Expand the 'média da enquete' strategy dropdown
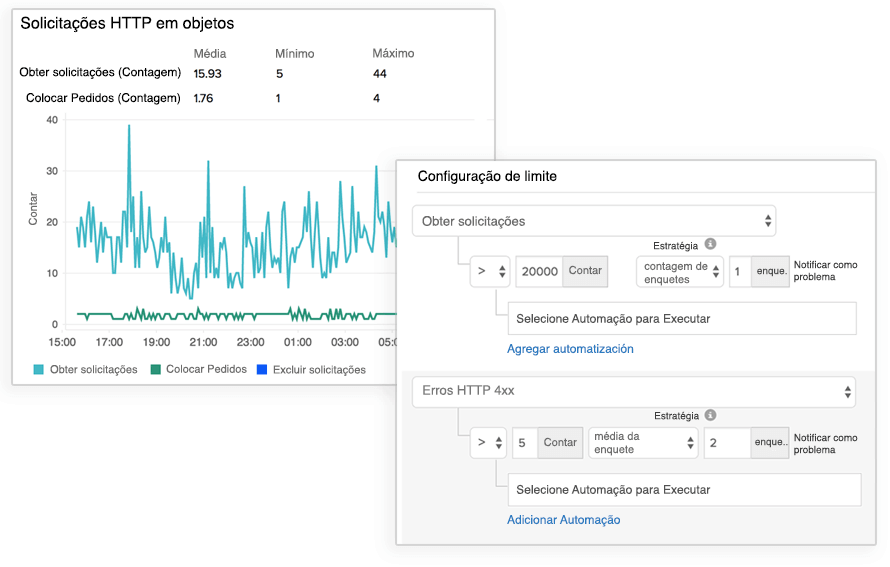Image resolution: width=890 pixels, height=567 pixels. [x=643, y=442]
